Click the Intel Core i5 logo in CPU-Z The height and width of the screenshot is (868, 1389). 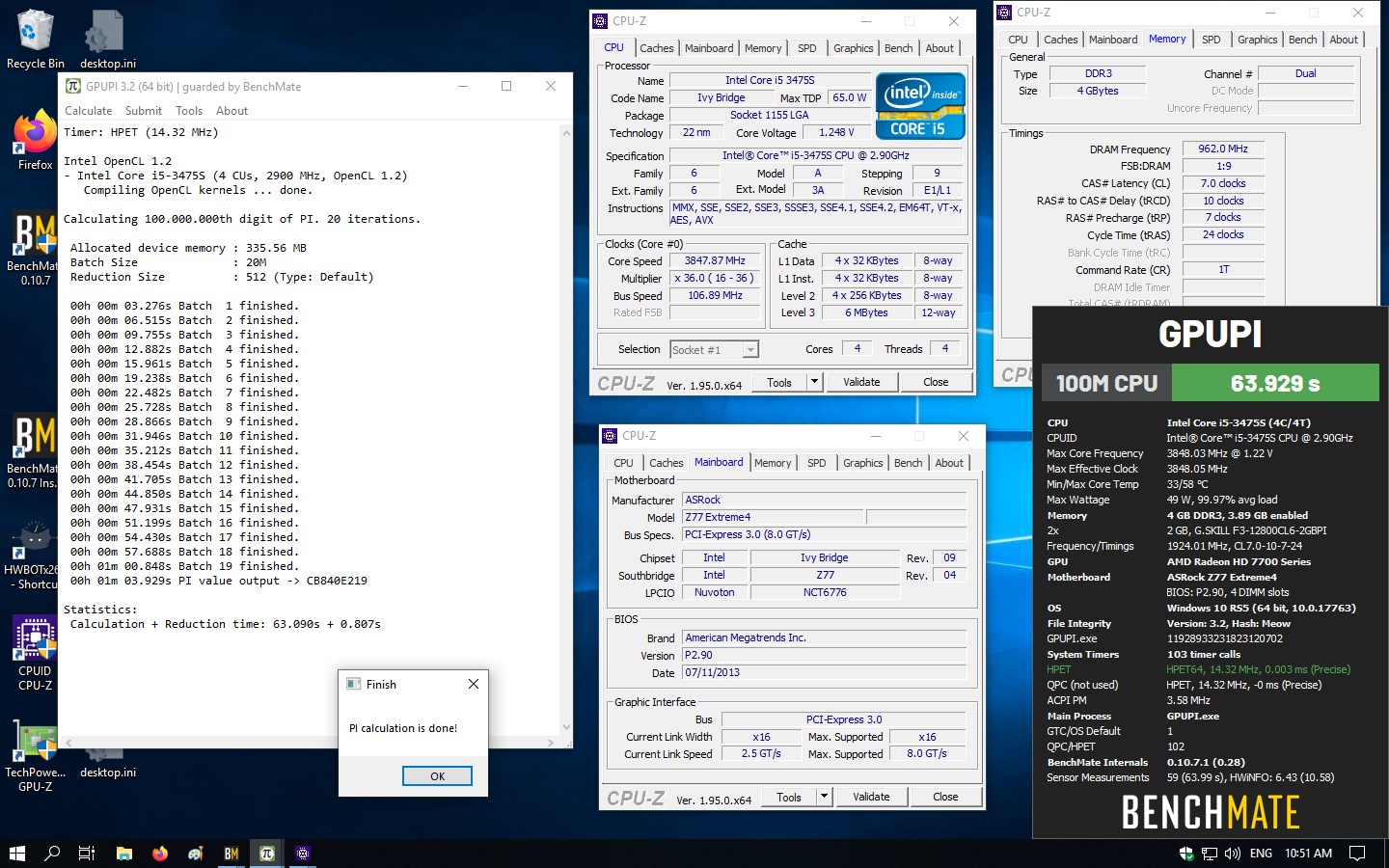[x=920, y=106]
